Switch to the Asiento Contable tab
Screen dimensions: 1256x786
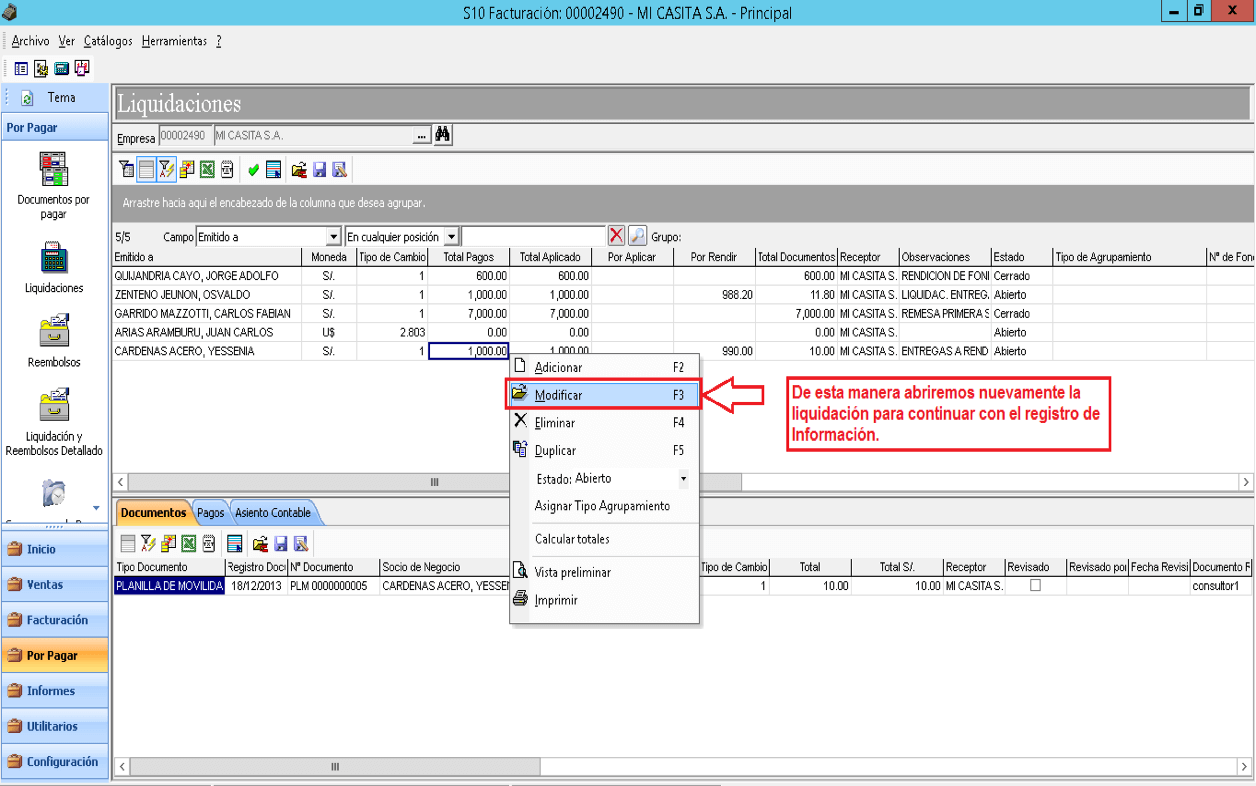[x=273, y=513]
